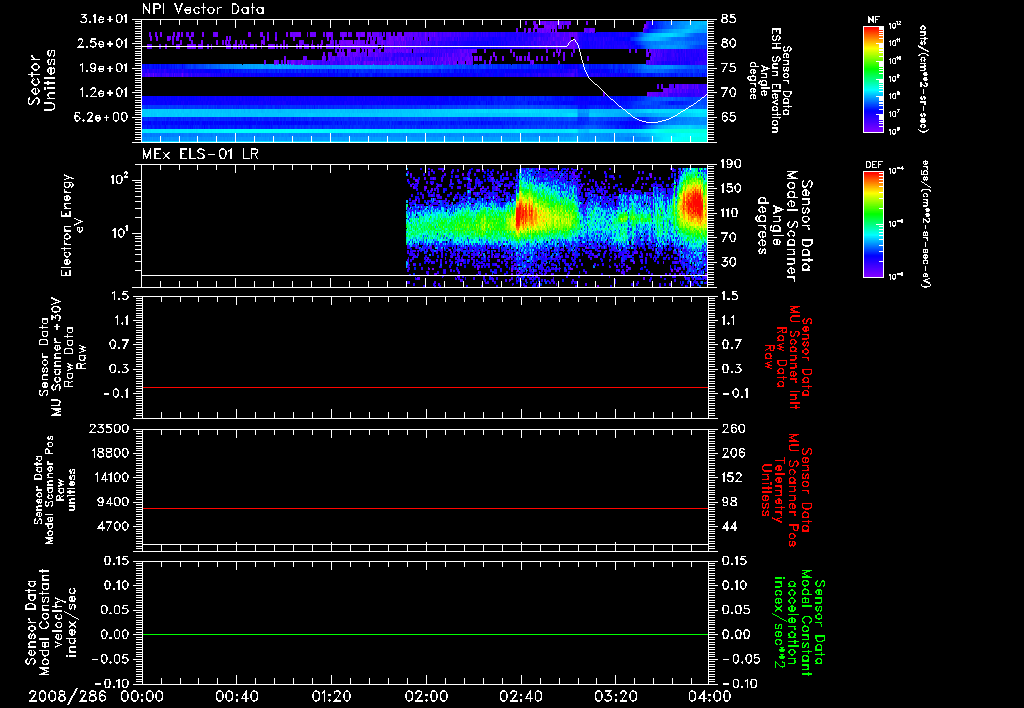Click the '1.9e+01' sector tick value
The image size is (1024, 708).
(104, 68)
